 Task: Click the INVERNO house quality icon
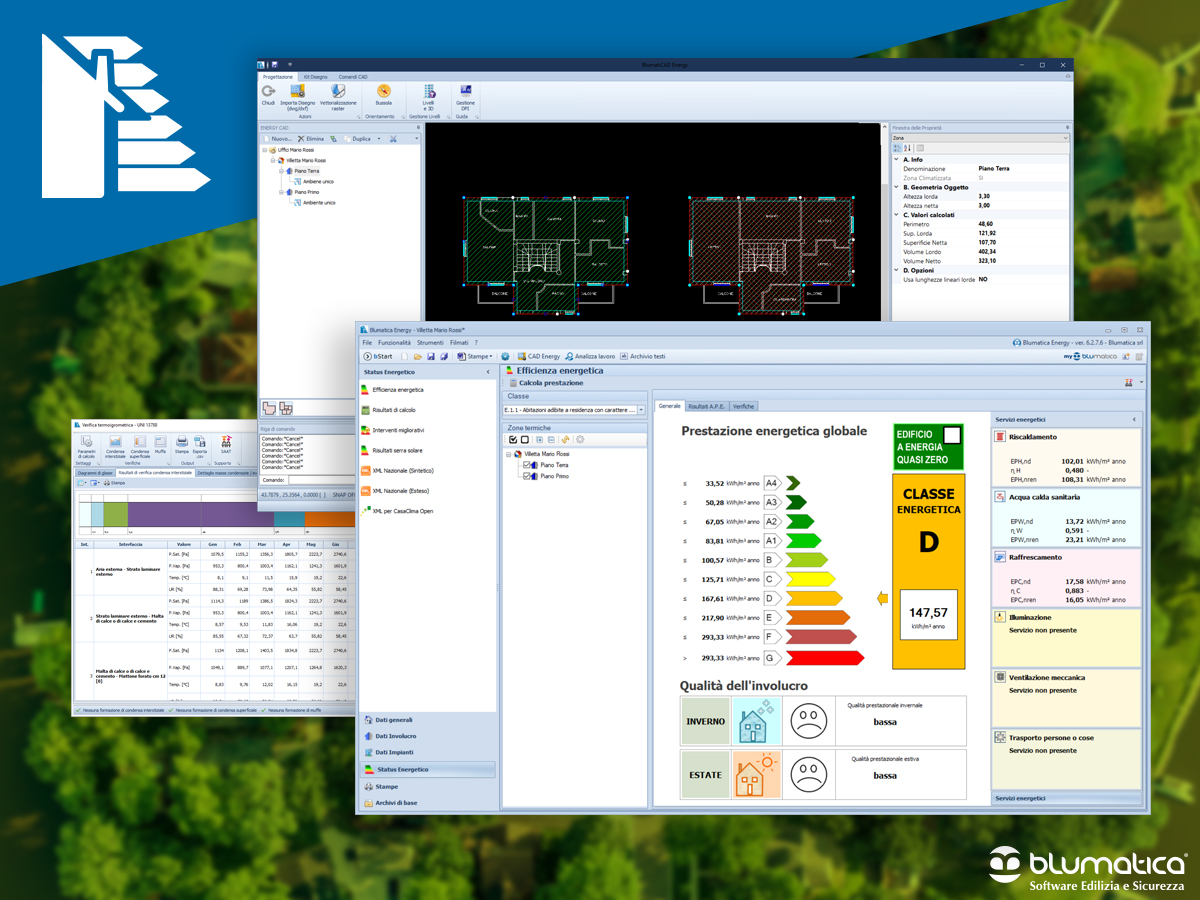(x=756, y=721)
